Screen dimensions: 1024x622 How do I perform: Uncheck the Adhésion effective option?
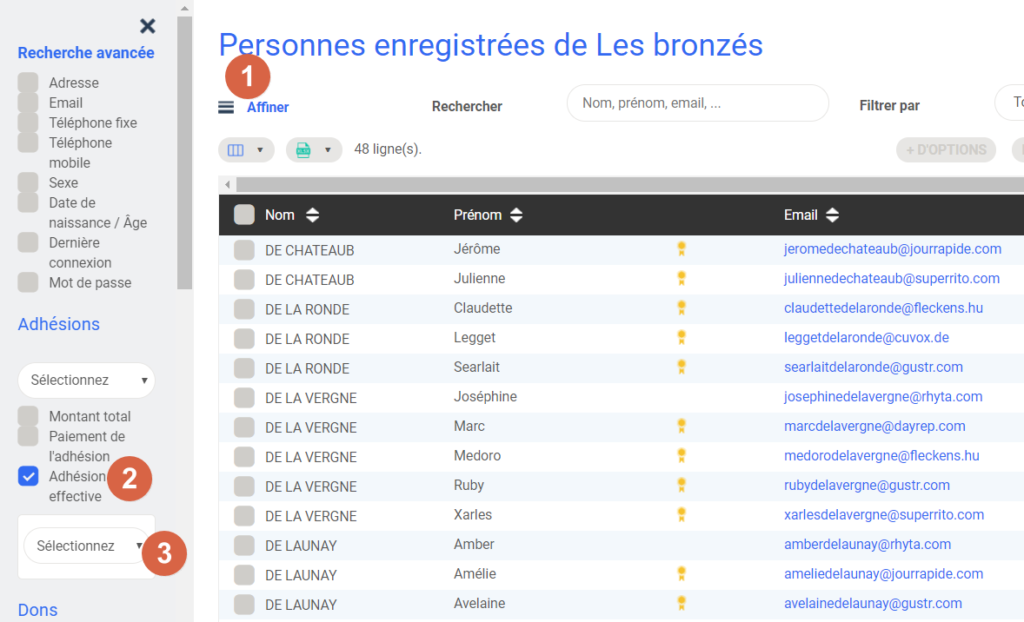pyautogui.click(x=28, y=476)
